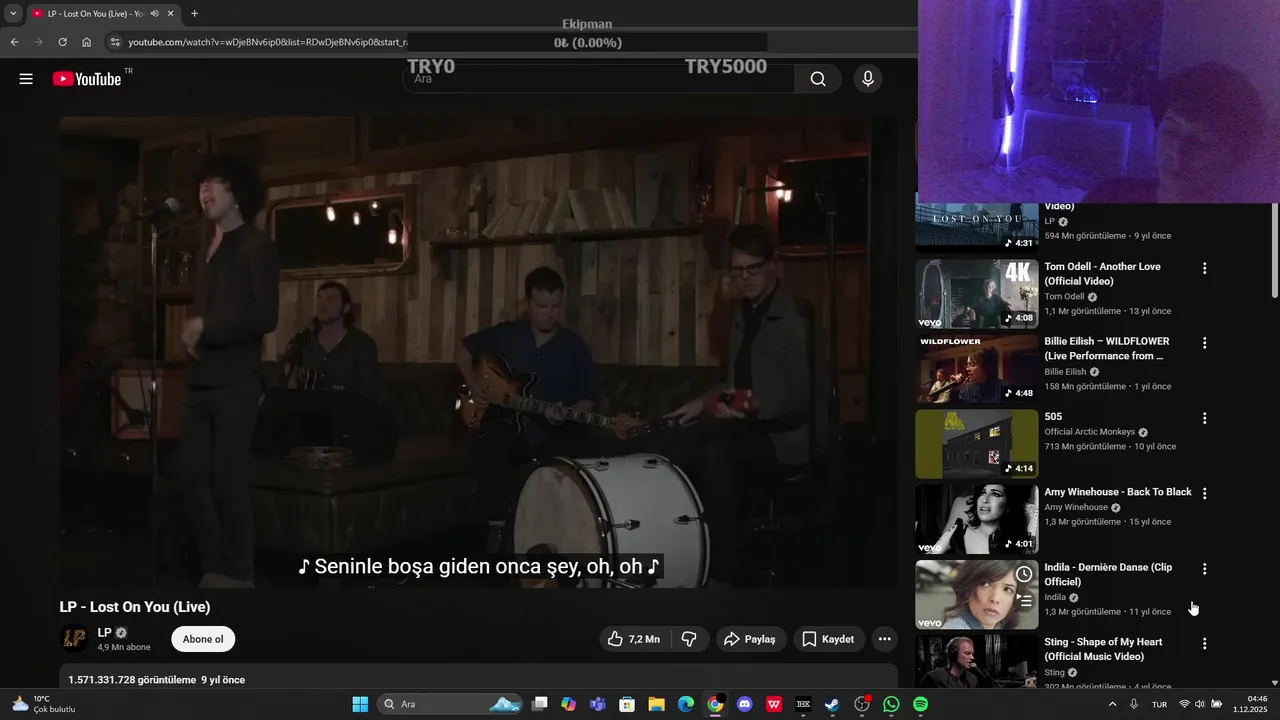Click the browser address bar URL
Screen dimensions: 1280x720
coord(268,42)
